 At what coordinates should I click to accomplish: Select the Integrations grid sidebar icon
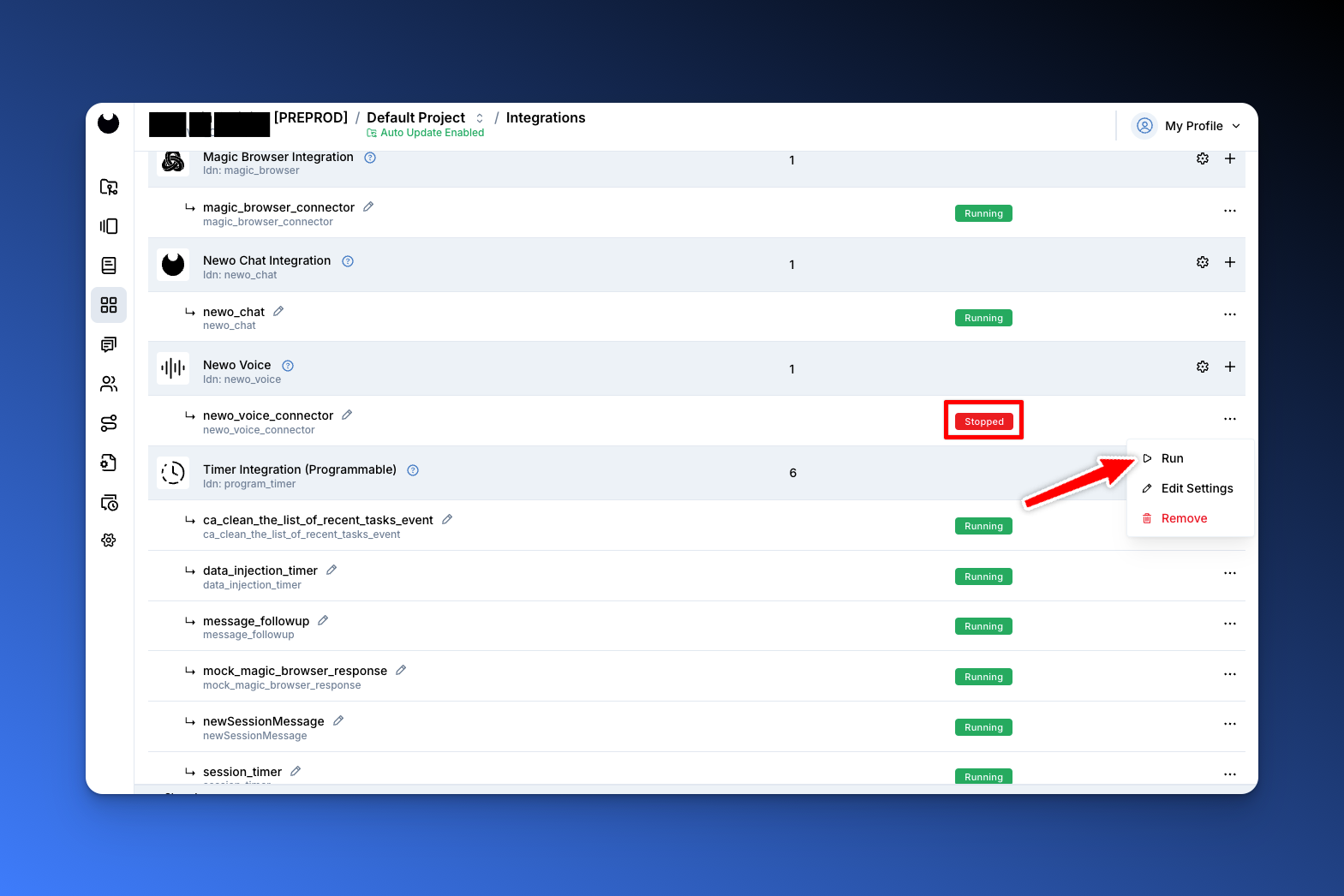tap(109, 305)
